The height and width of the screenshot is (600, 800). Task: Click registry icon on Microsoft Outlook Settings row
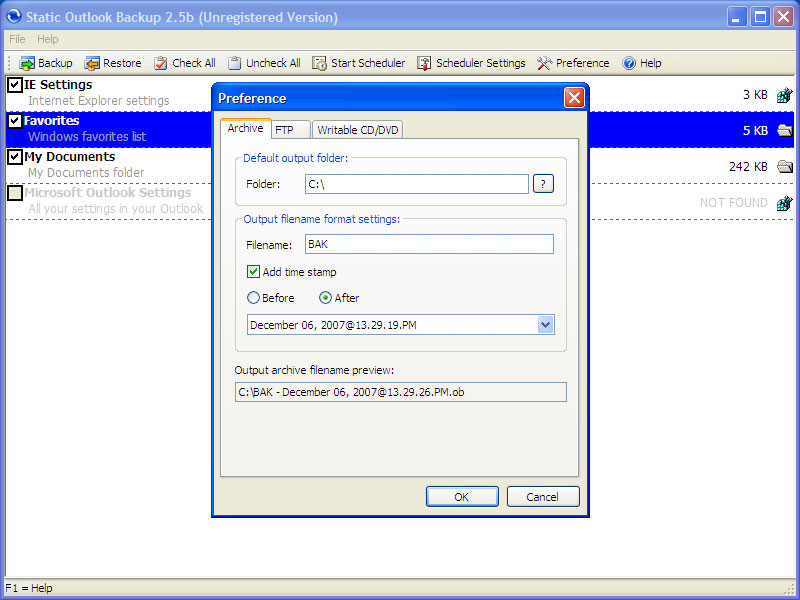pos(785,203)
